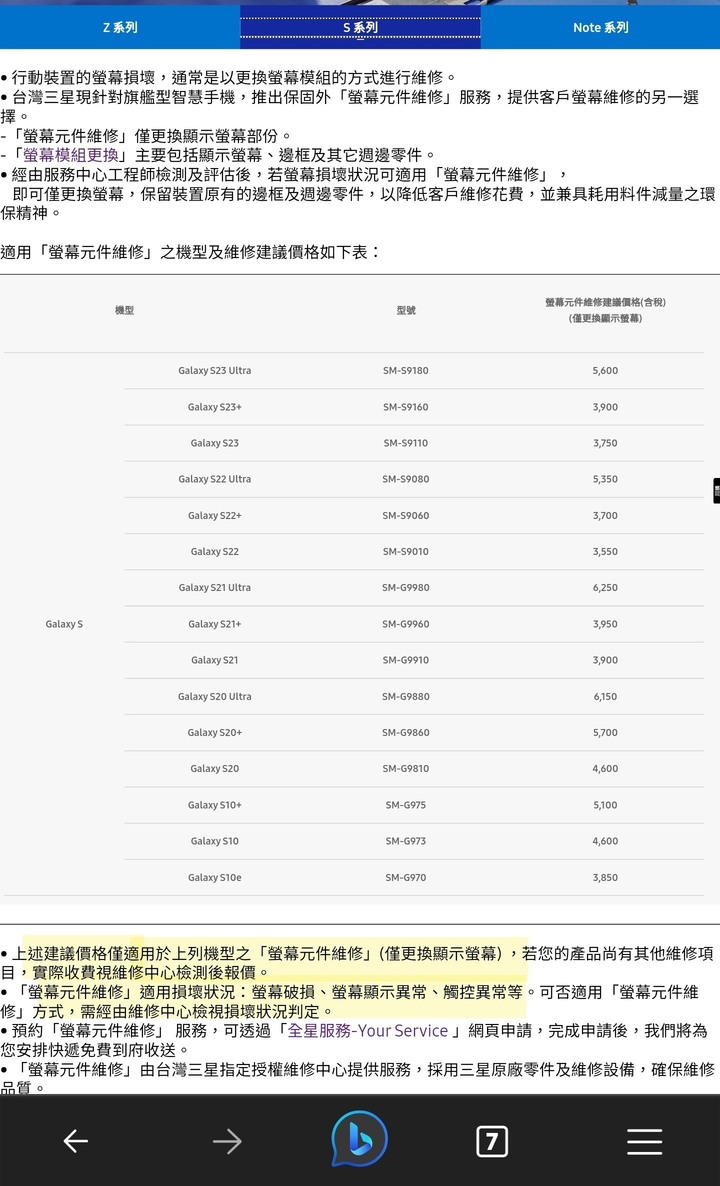Screen dimensions: 720x1186
Task: Click the 5,600 price for S23 Ultra
Action: pyautogui.click(x=605, y=371)
